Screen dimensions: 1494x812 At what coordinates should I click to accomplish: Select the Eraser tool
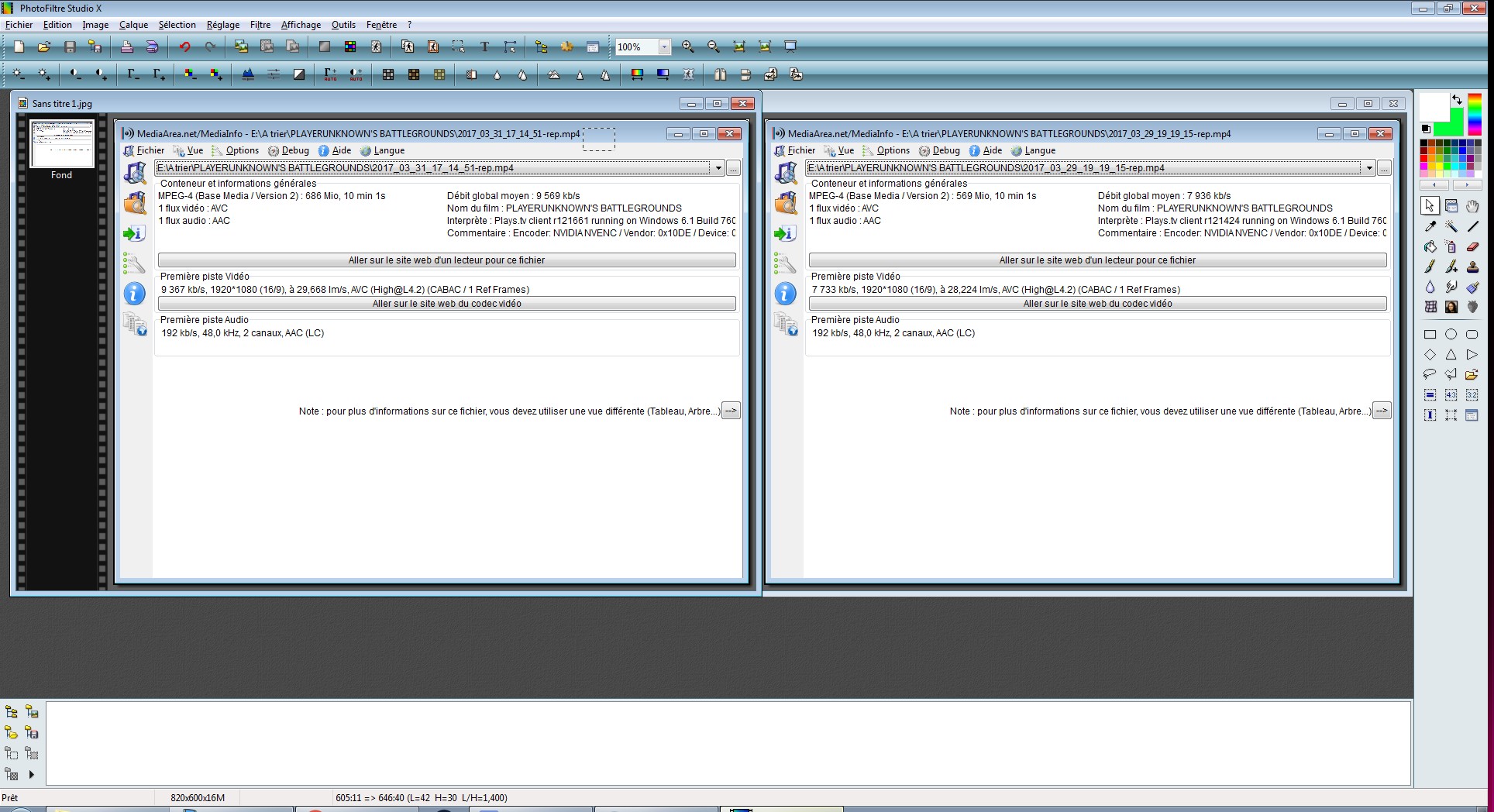pos(1472,246)
